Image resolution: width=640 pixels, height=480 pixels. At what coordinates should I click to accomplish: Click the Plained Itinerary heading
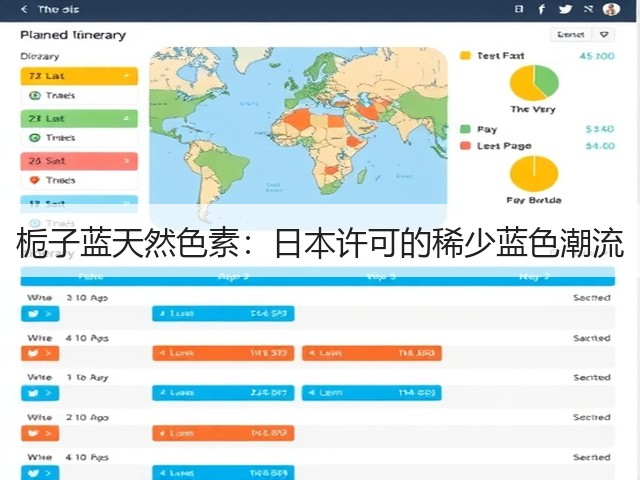pos(73,35)
